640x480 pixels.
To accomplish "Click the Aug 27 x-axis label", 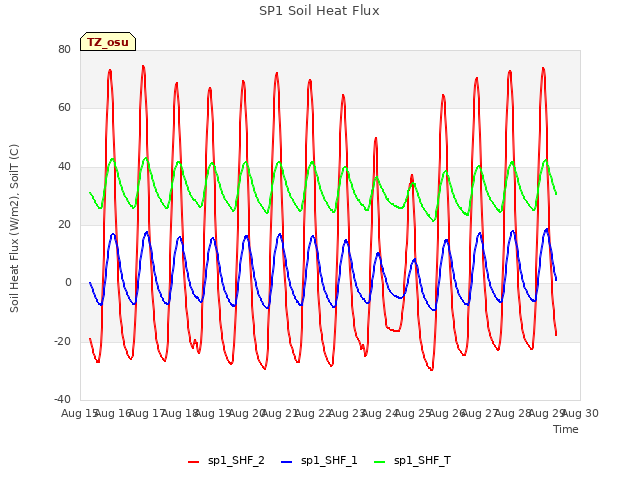I will pyautogui.click(x=480, y=413).
